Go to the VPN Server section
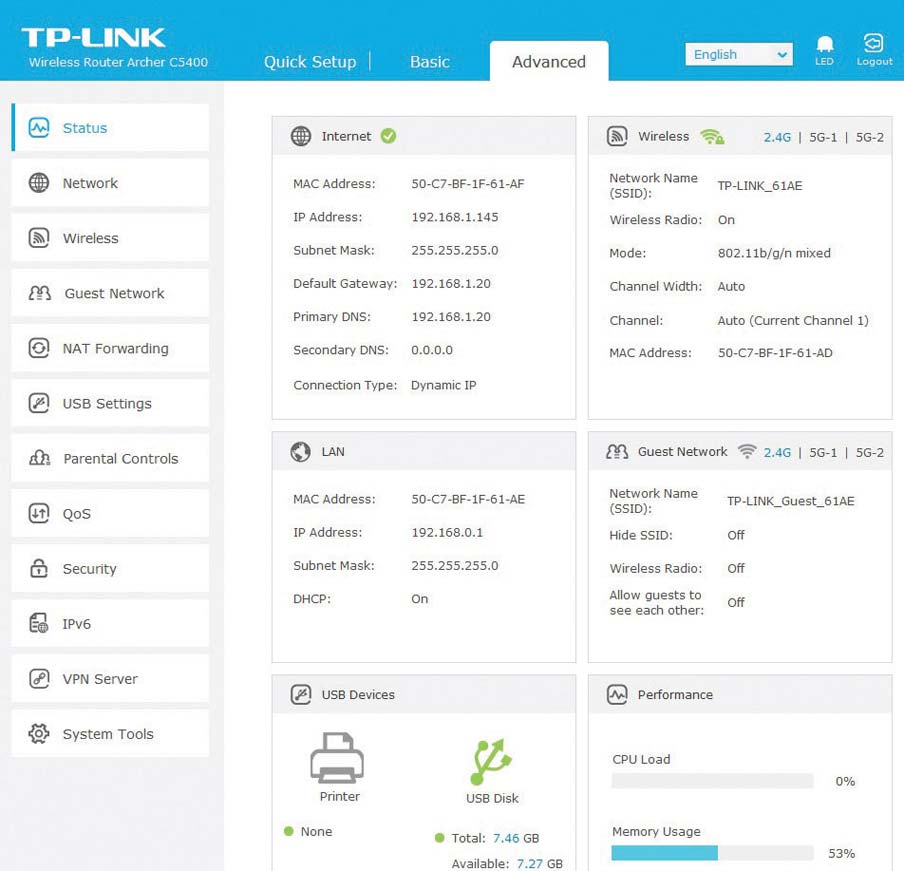The image size is (904, 871). click(110, 678)
